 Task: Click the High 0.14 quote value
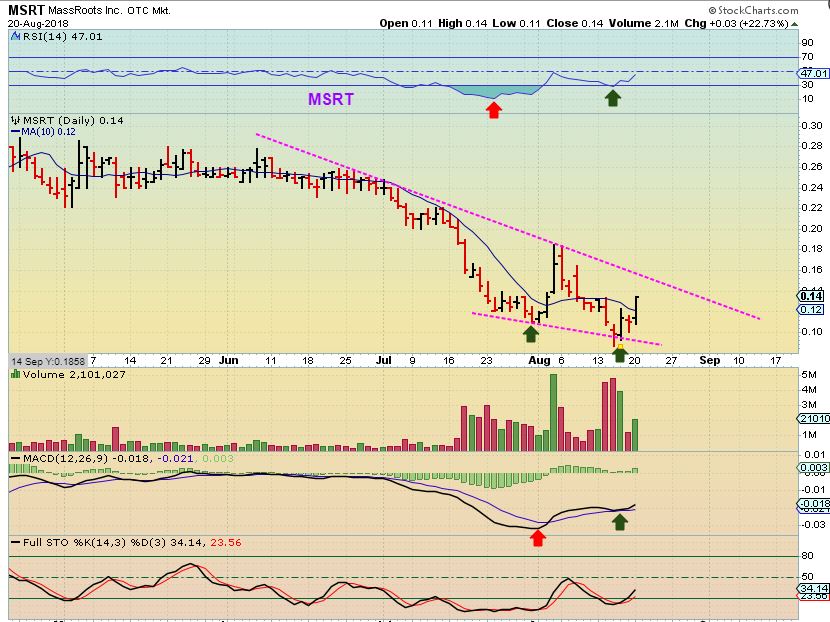[463, 23]
